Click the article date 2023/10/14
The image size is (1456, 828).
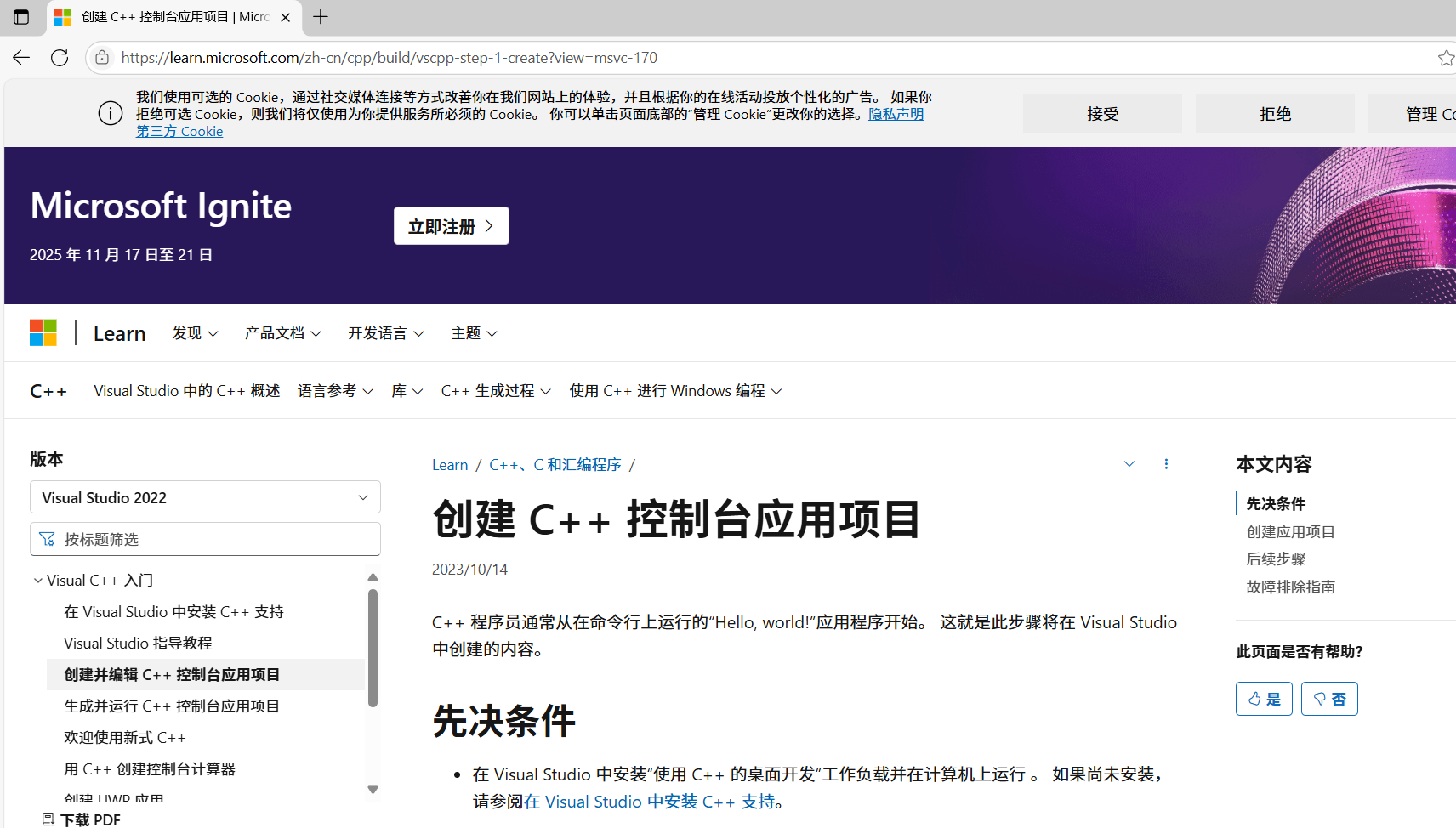point(469,570)
